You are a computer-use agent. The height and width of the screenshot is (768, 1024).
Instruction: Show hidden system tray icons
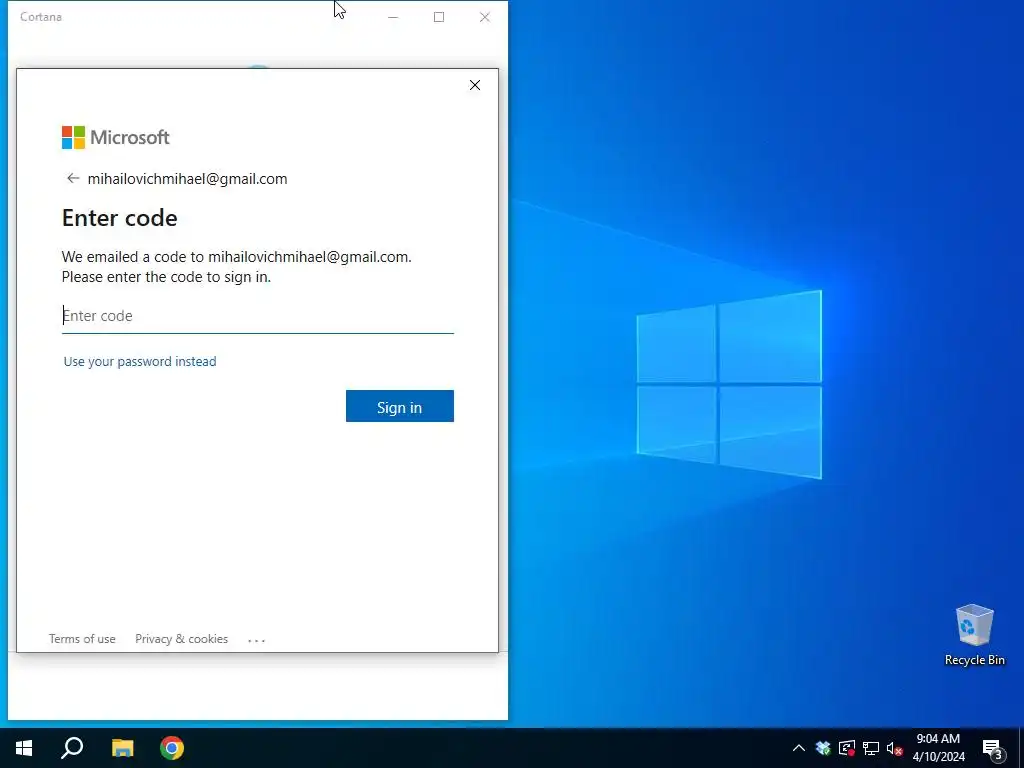pyautogui.click(x=798, y=748)
